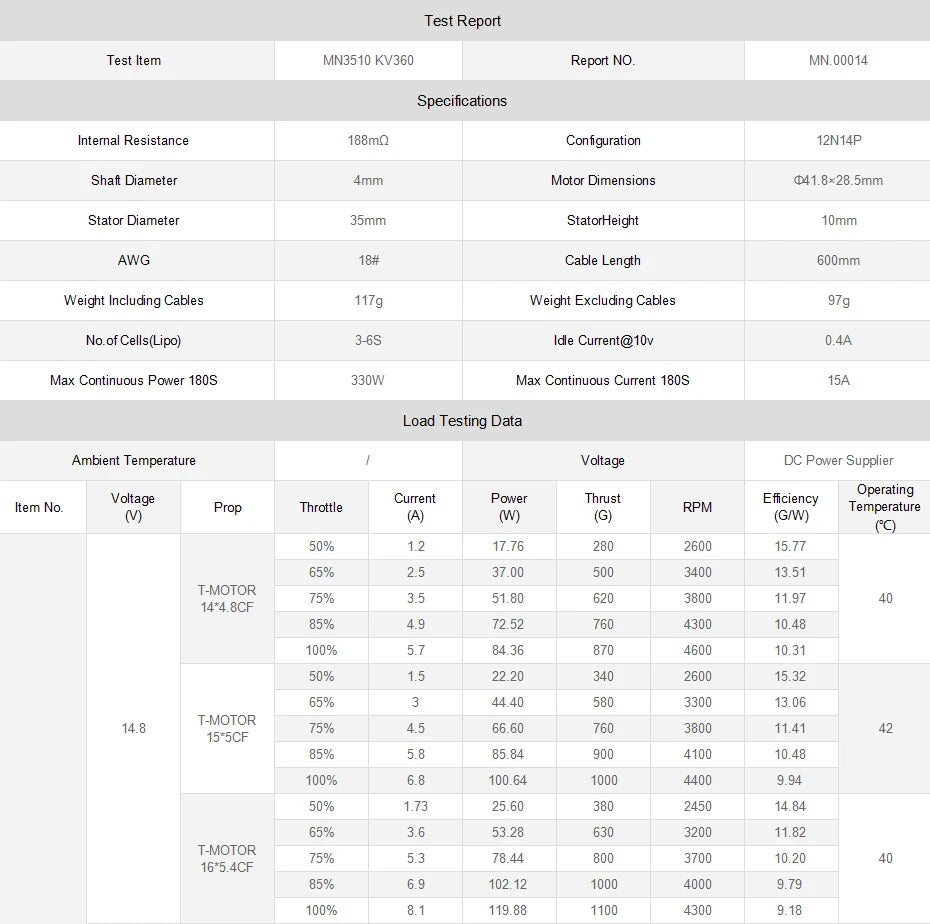The image size is (930, 924).
Task: Click the Test Report title header
Action: (463, 21)
